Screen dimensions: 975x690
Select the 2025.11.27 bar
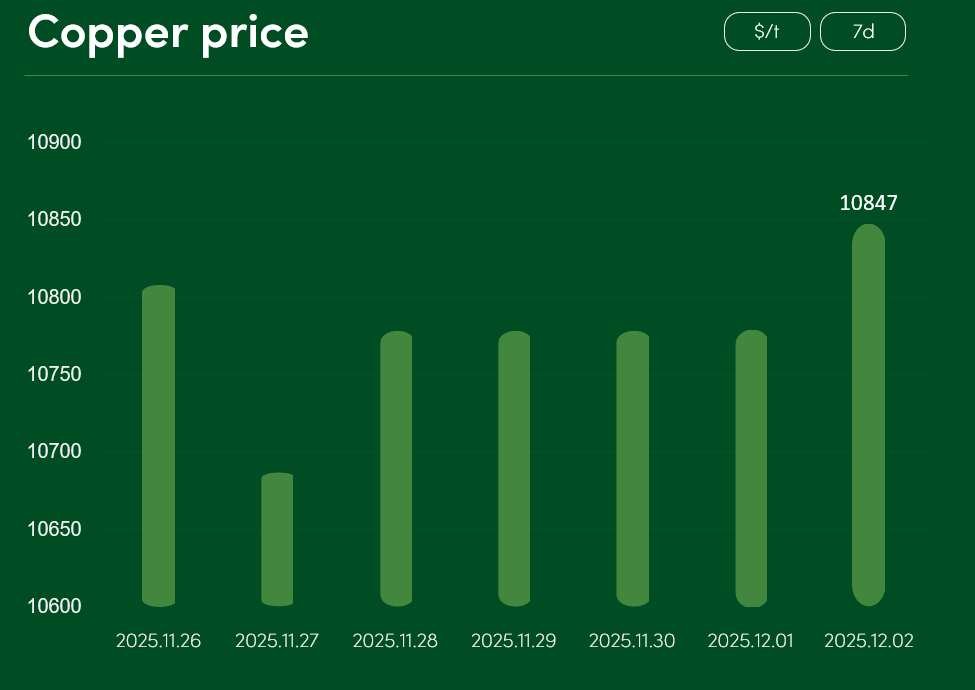click(x=277, y=539)
